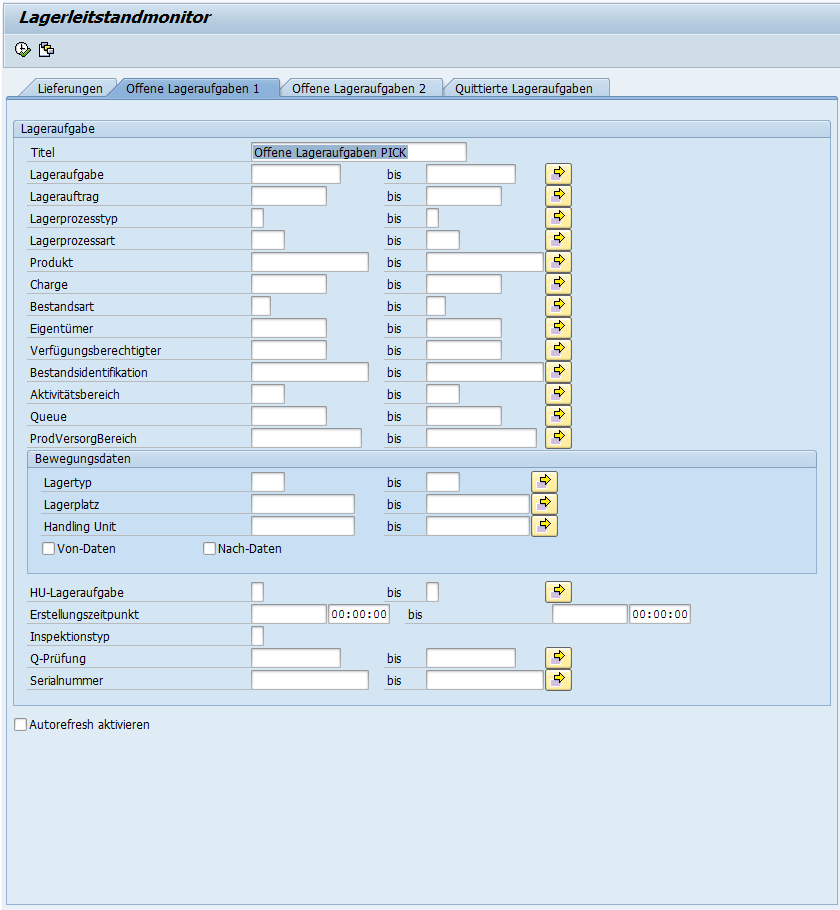Screen dimensions: 840x910
Task: Enable the Von-Daten checkbox
Action: coord(48,549)
